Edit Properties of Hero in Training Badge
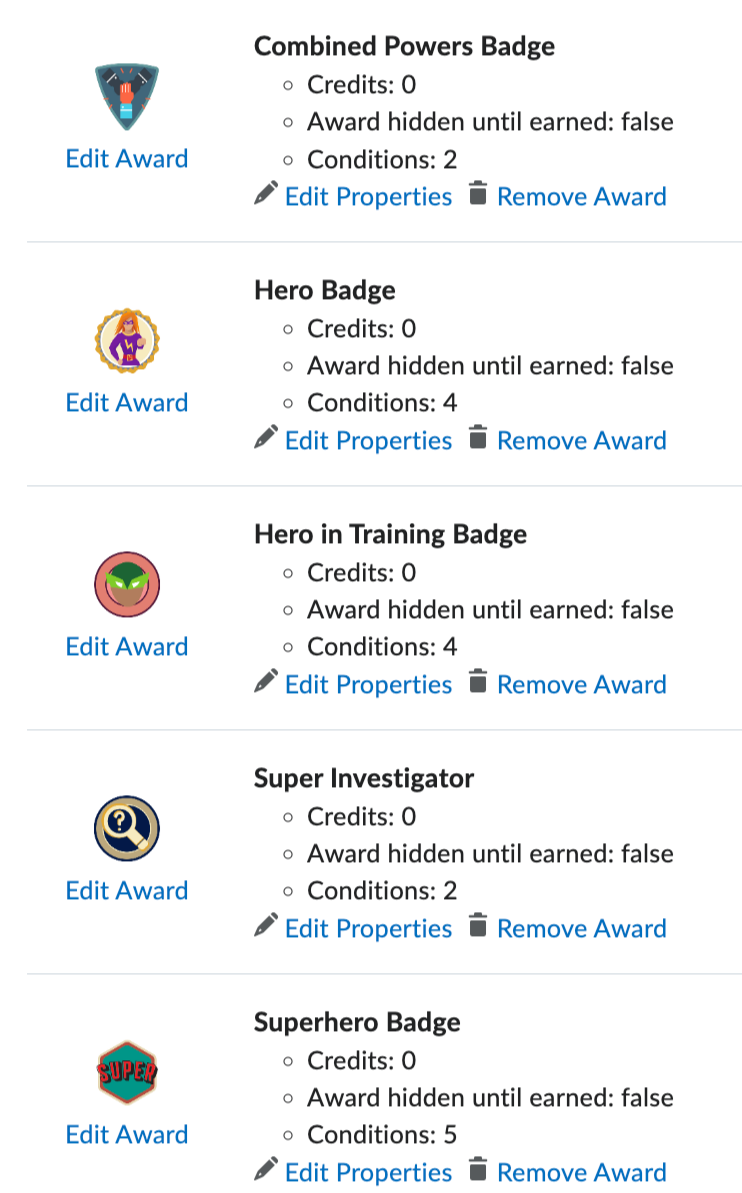 [368, 685]
